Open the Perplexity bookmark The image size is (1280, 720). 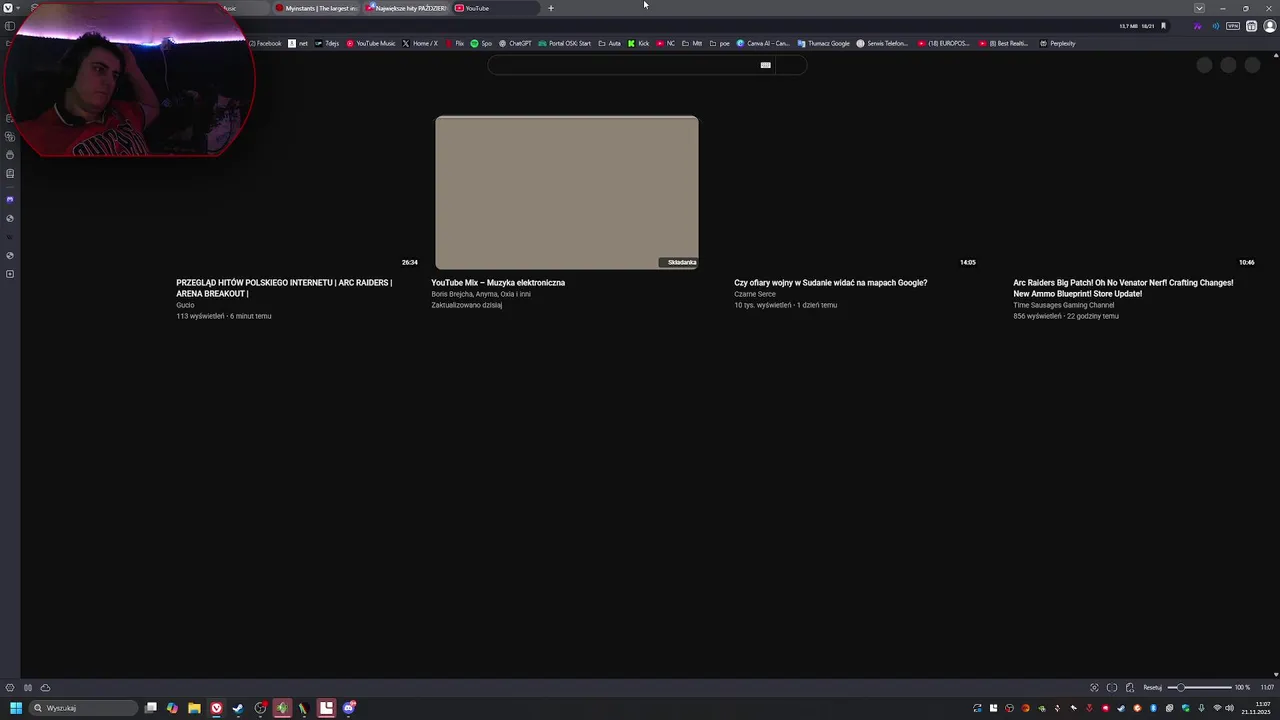(x=1058, y=43)
